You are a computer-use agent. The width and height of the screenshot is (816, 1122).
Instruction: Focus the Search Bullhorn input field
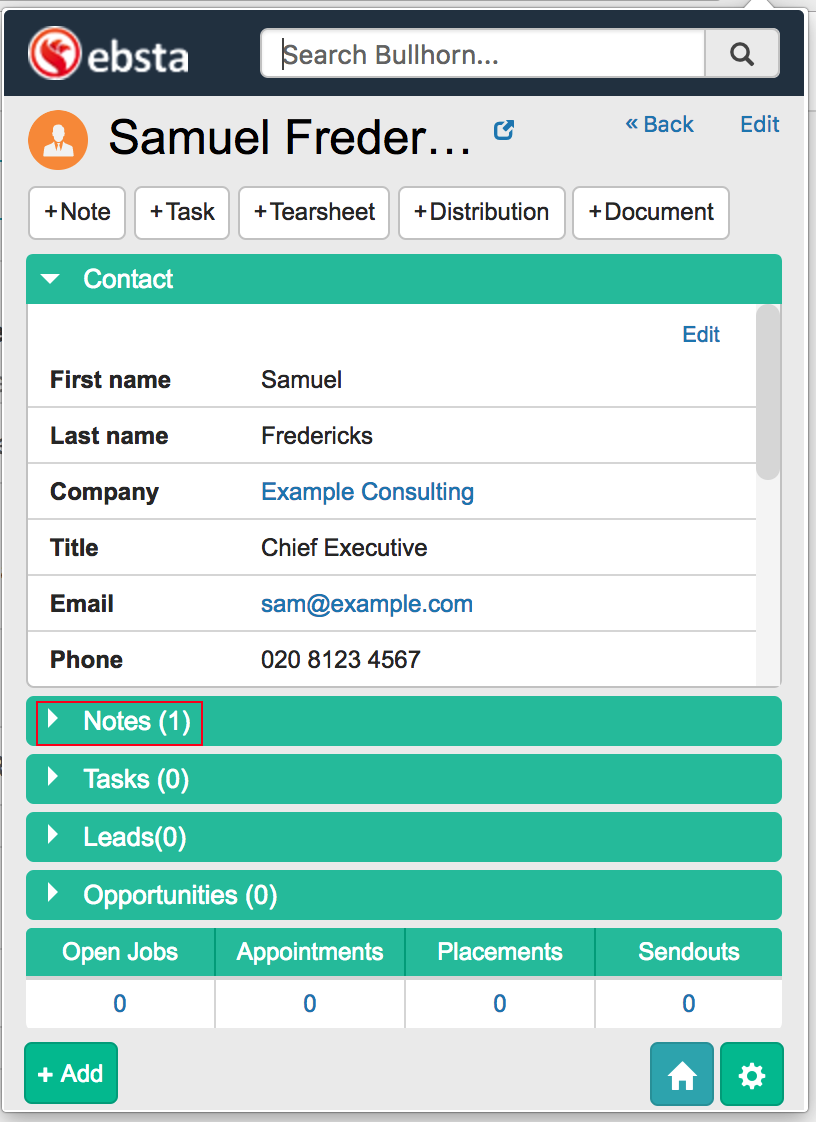point(482,54)
